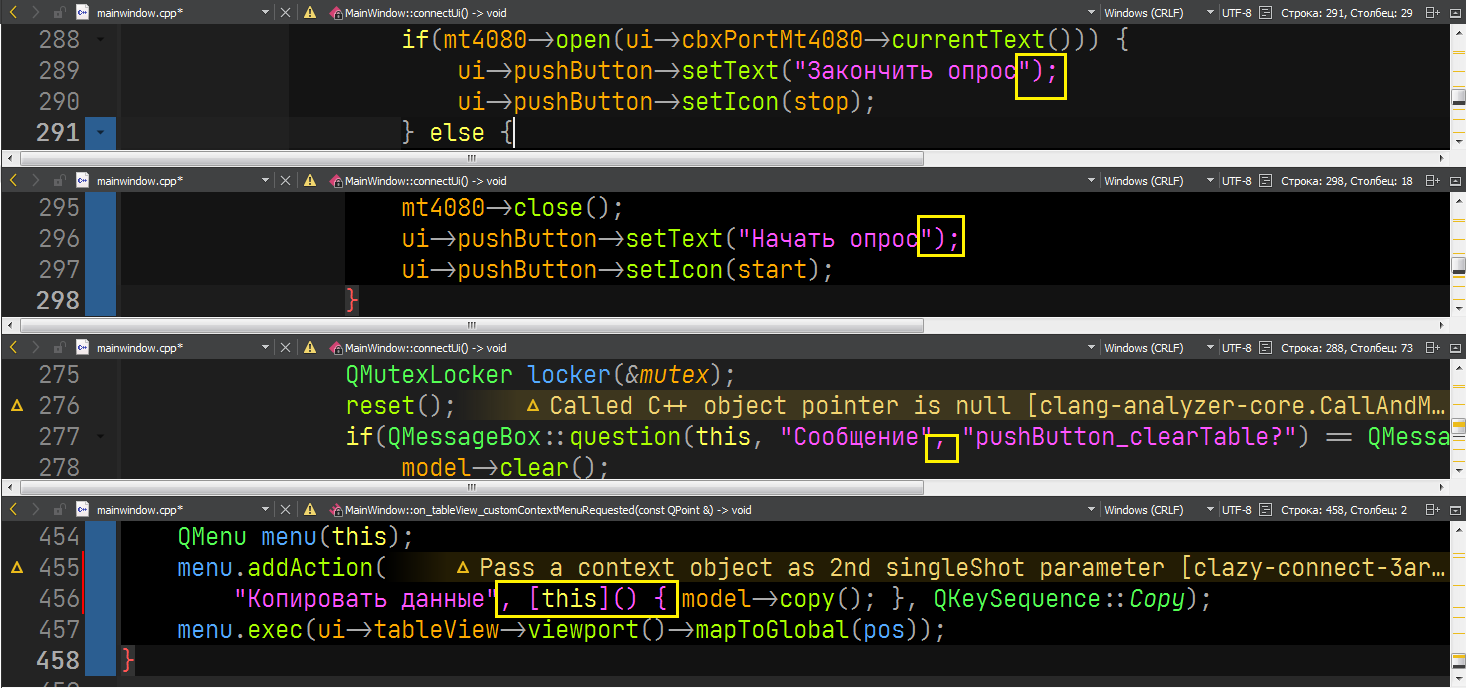Viewport: 1466px width, 688px height.
Task: Click the split editor icon in the line 291 pane
Action: tap(1432, 13)
